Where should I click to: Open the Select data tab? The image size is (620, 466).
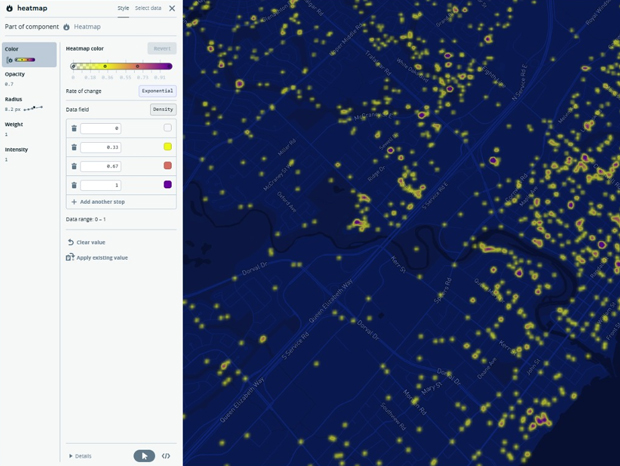pos(148,8)
